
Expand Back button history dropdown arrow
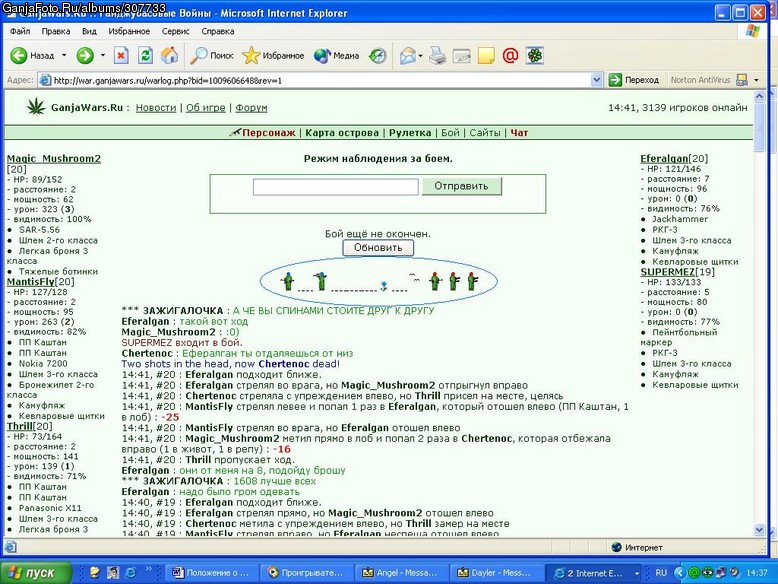pyautogui.click(x=64, y=55)
